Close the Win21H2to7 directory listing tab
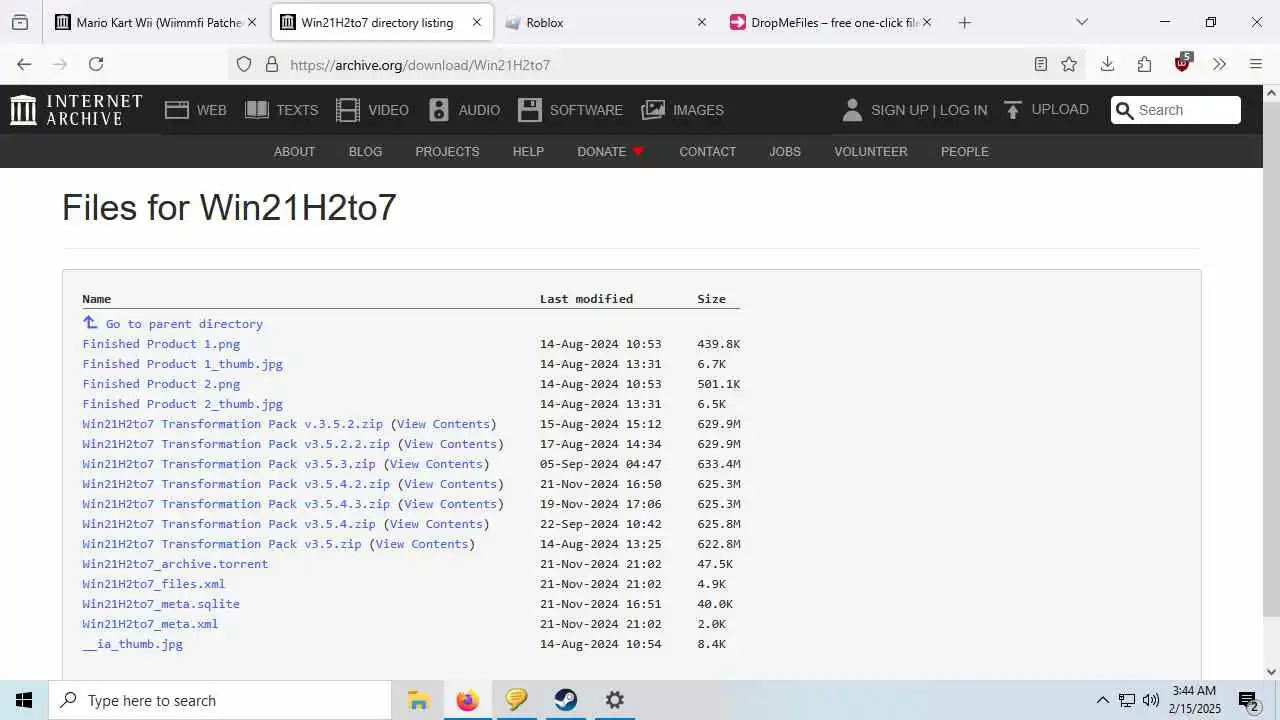1280x720 pixels. [x=476, y=22]
